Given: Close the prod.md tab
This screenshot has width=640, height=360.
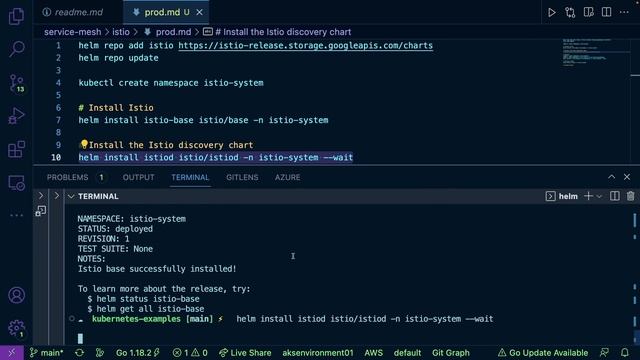Looking at the screenshot, I should [199, 13].
